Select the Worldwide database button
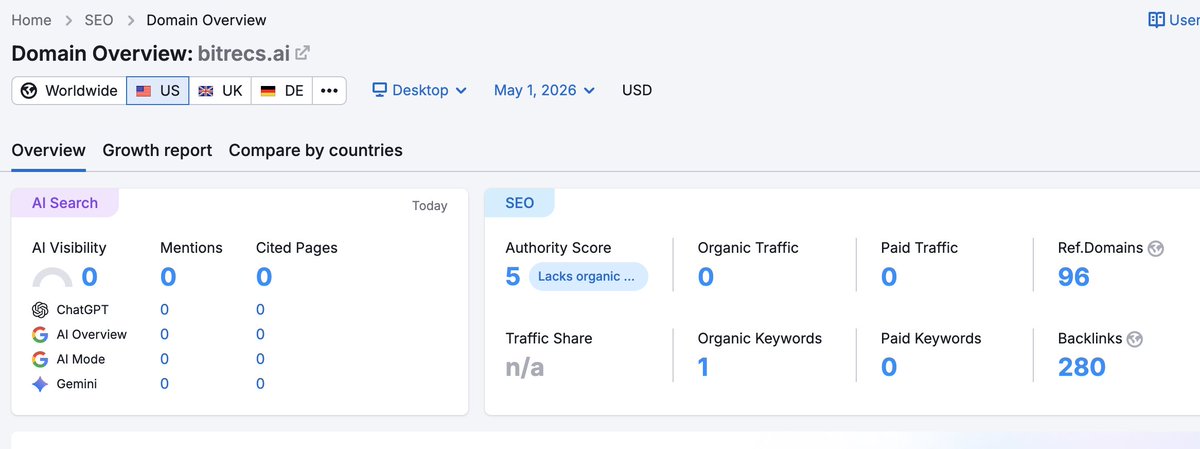This screenshot has width=1200, height=449. 69,90
